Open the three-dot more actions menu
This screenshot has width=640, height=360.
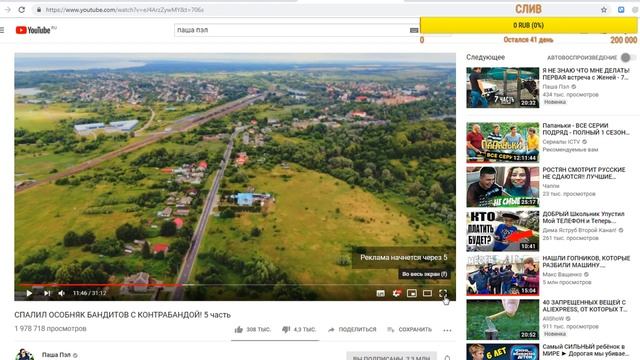447,330
